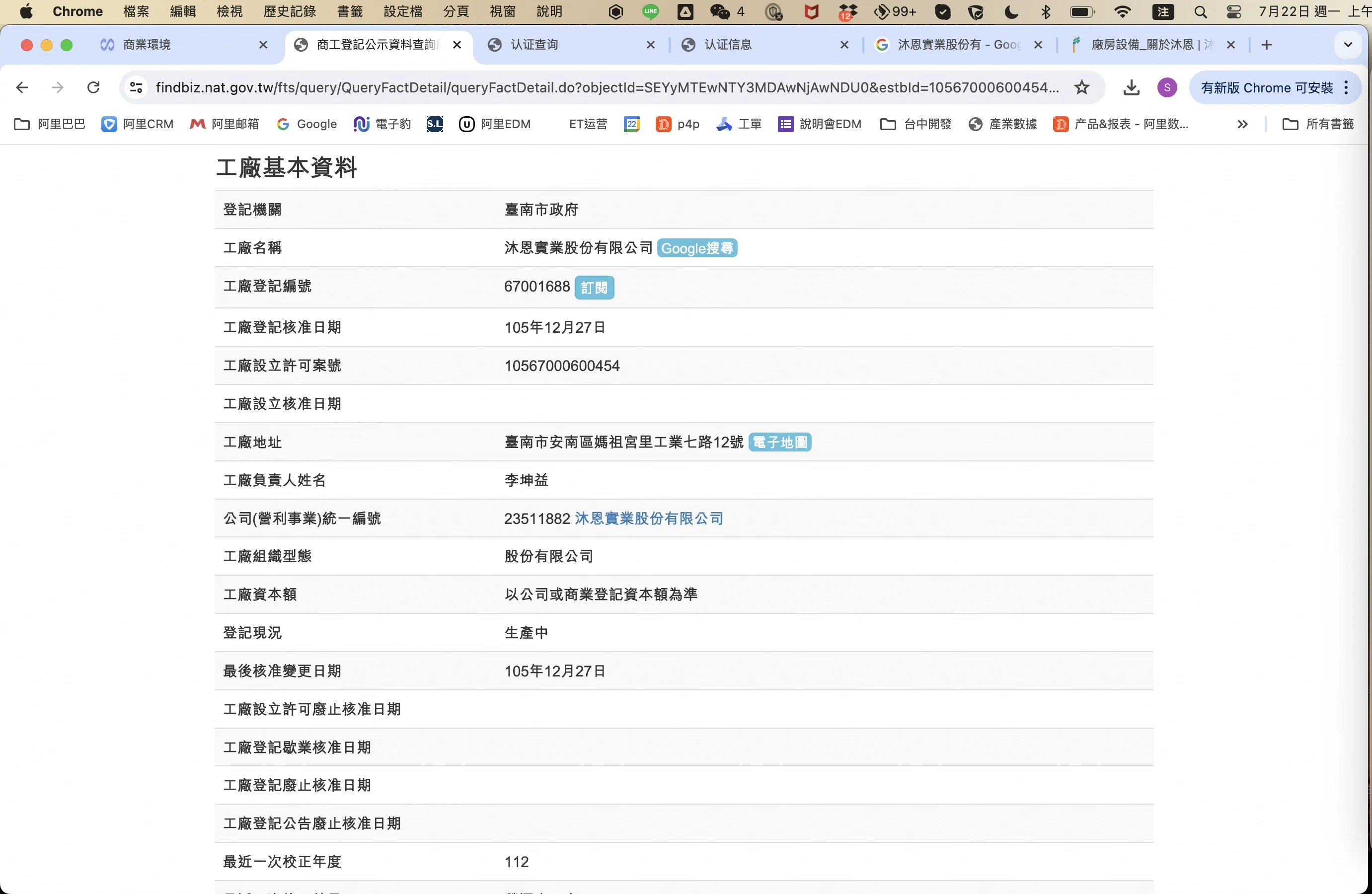Click the page reload icon
The image size is (1372, 894).
point(93,87)
